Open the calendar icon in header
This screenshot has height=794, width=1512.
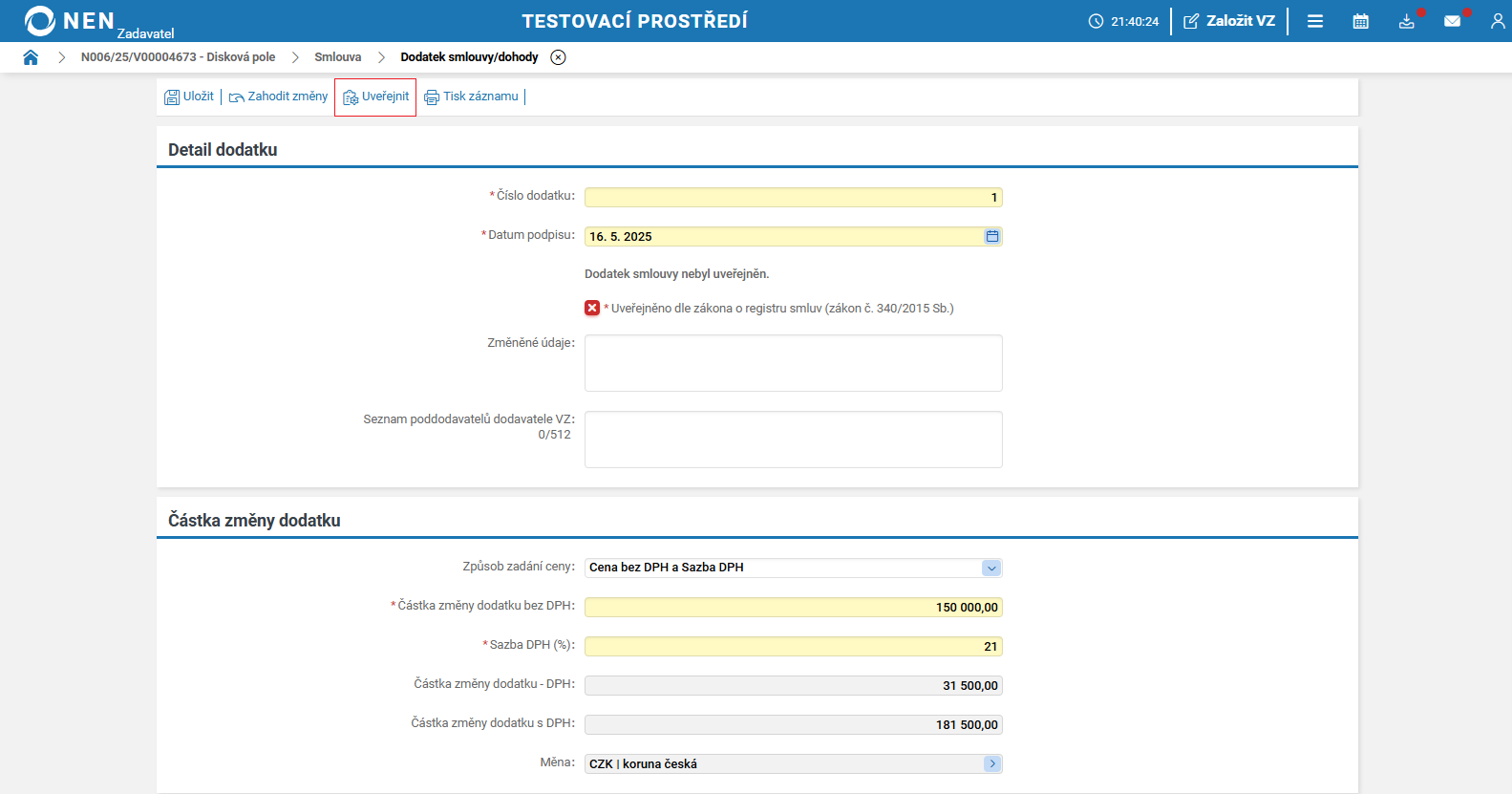tap(1361, 21)
